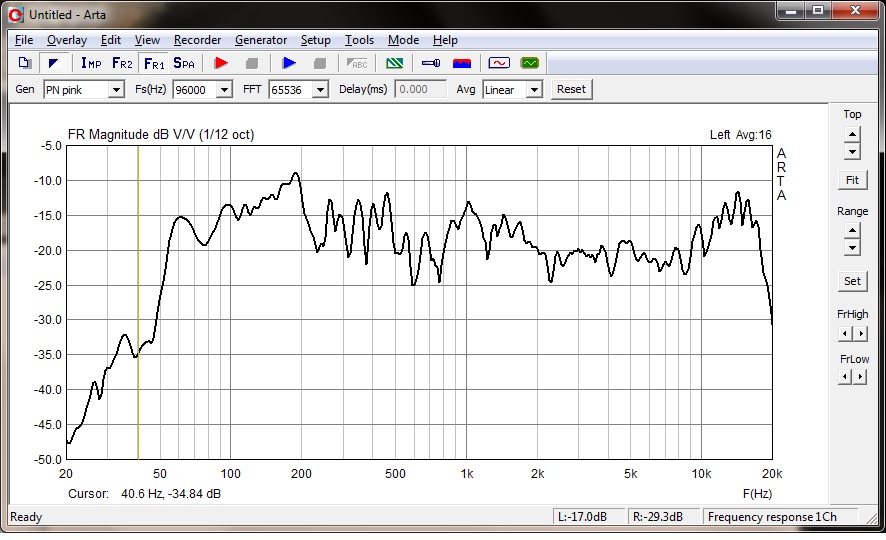Expand the Gen PN pink dropdown
This screenshot has width=886, height=540.
point(116,90)
